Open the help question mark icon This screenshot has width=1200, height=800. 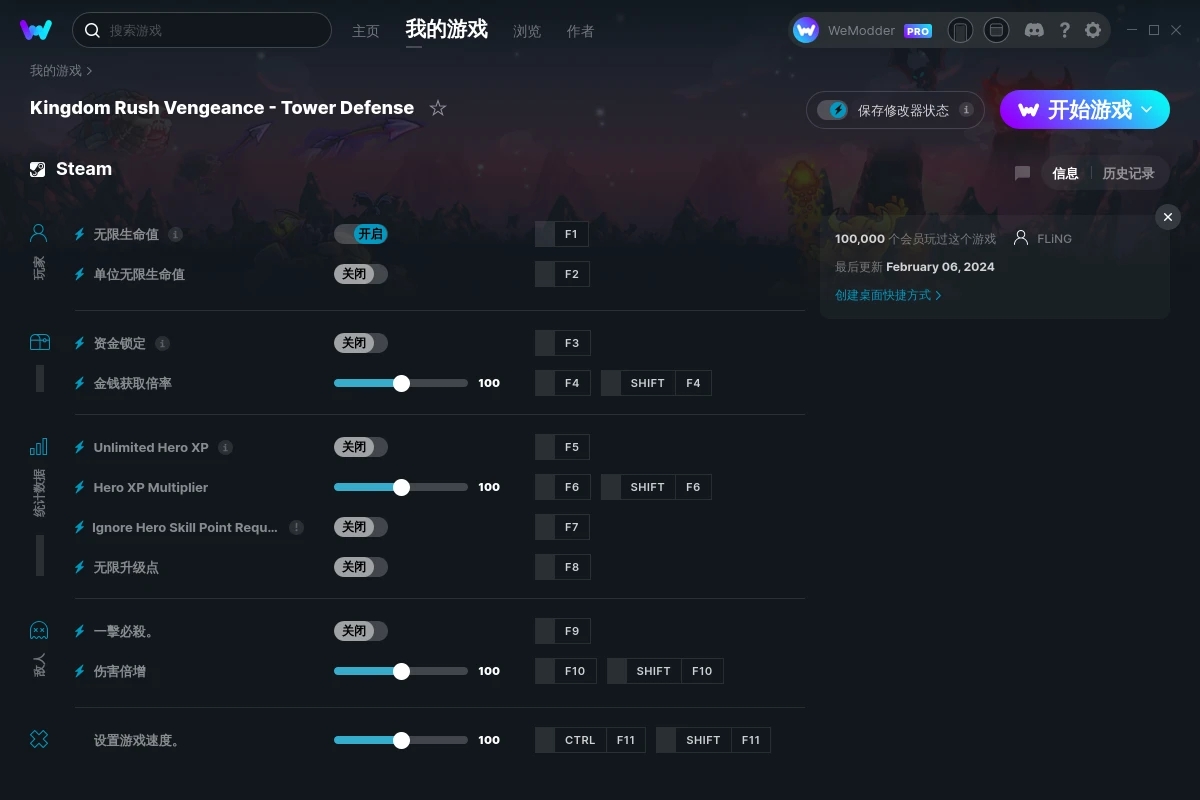pyautogui.click(x=1065, y=30)
